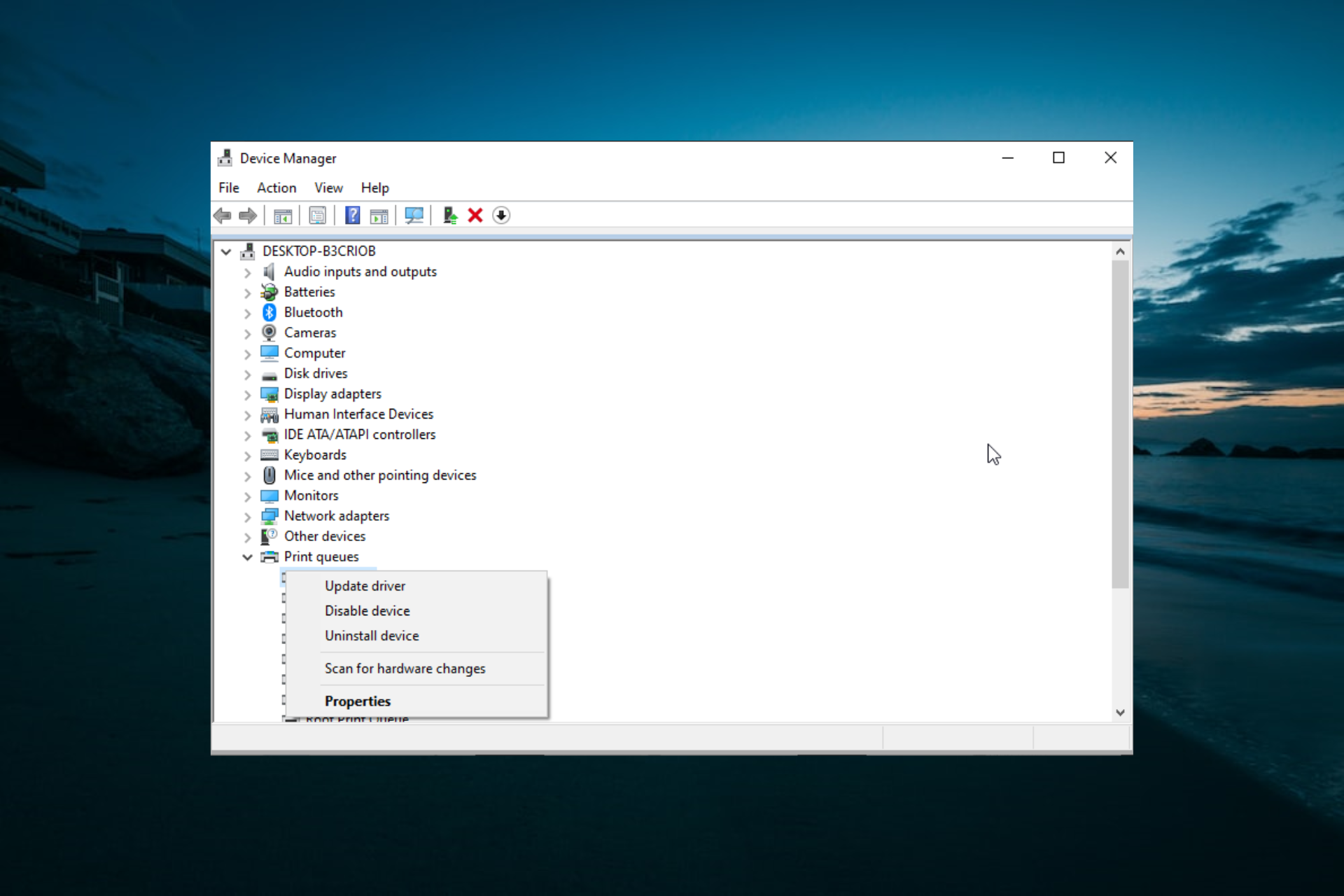The height and width of the screenshot is (896, 1344).
Task: Click the IDE ATA/ATAPI controllers icon
Action: click(269, 435)
